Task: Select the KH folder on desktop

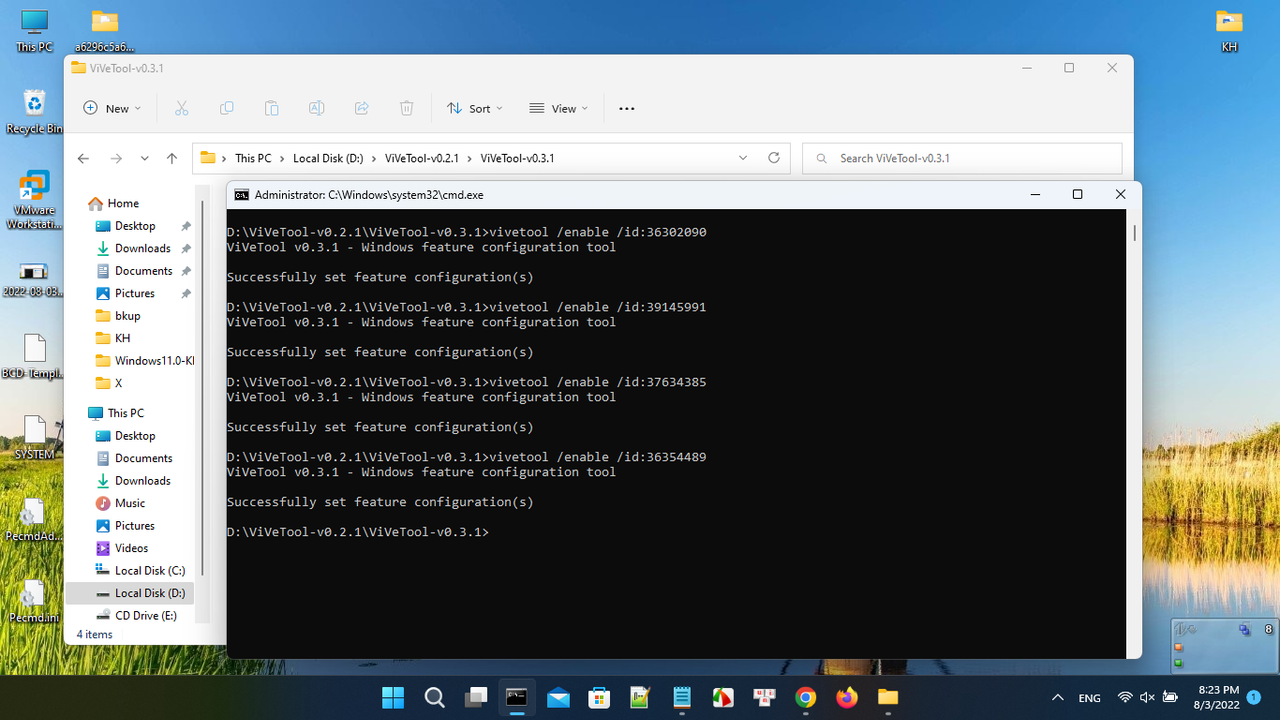Action: click(x=1229, y=31)
